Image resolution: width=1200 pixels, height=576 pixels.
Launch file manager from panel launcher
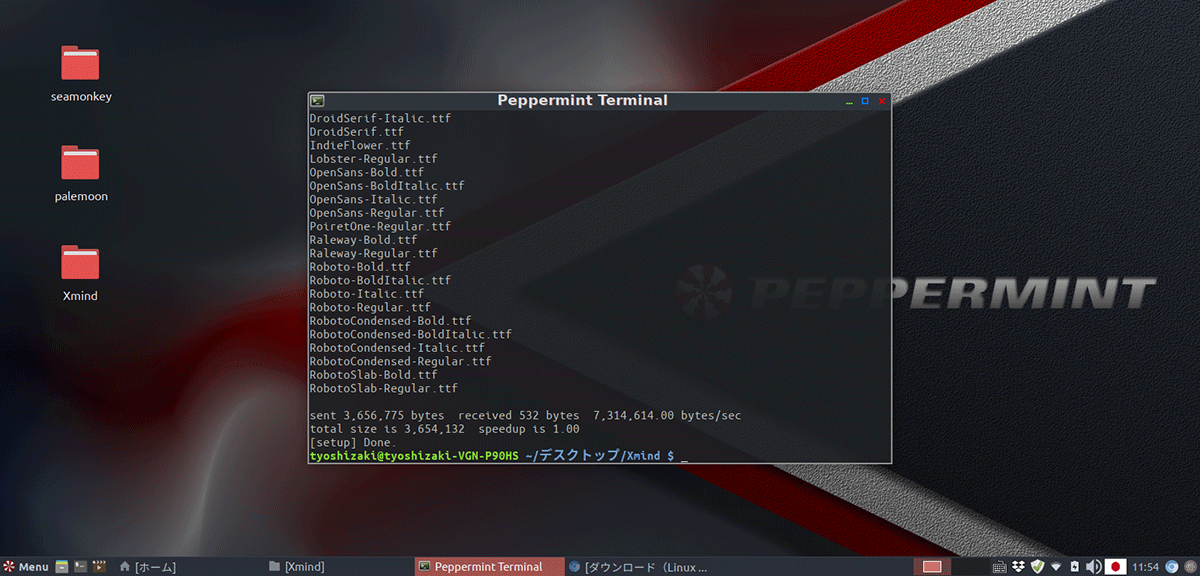[62, 567]
